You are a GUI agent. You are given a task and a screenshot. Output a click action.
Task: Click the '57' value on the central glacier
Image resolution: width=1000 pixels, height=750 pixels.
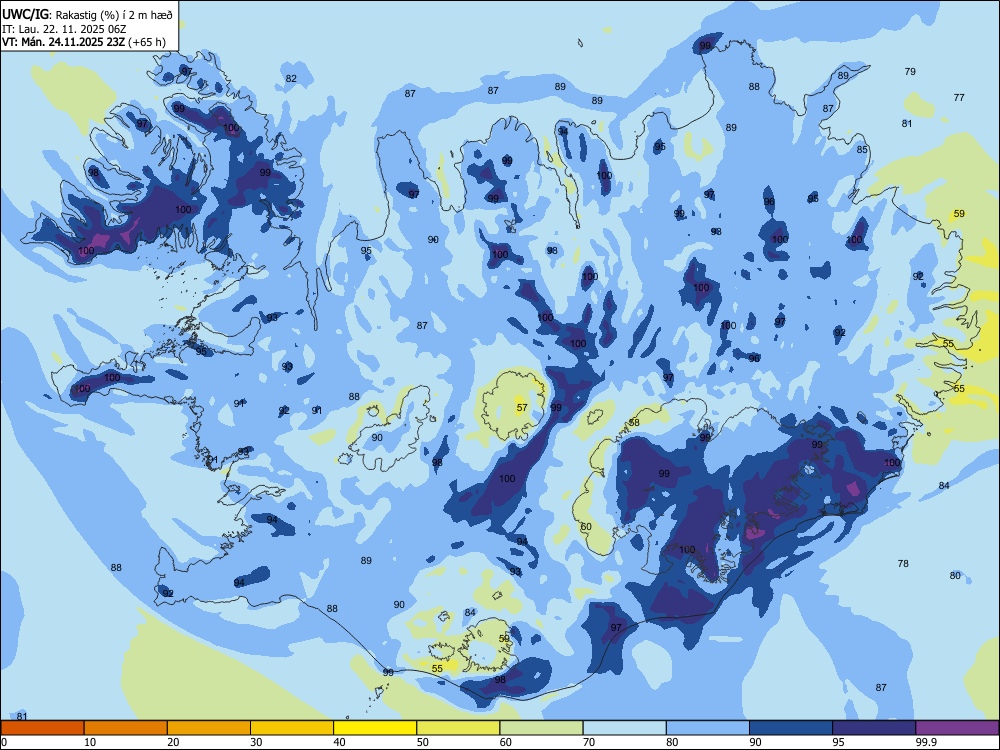[x=522, y=408]
